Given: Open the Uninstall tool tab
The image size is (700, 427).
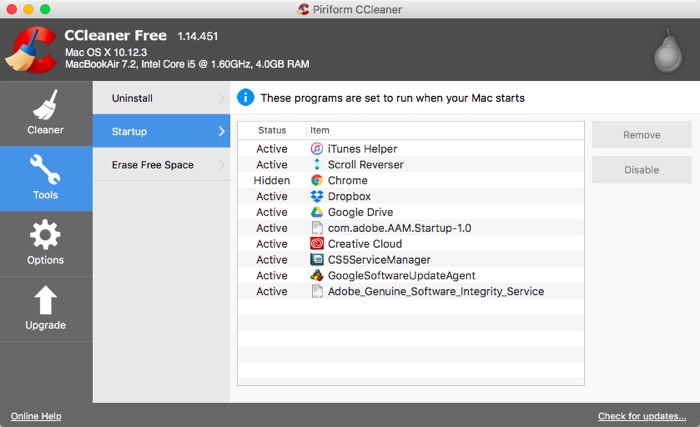Looking at the screenshot, I should pos(161,98).
